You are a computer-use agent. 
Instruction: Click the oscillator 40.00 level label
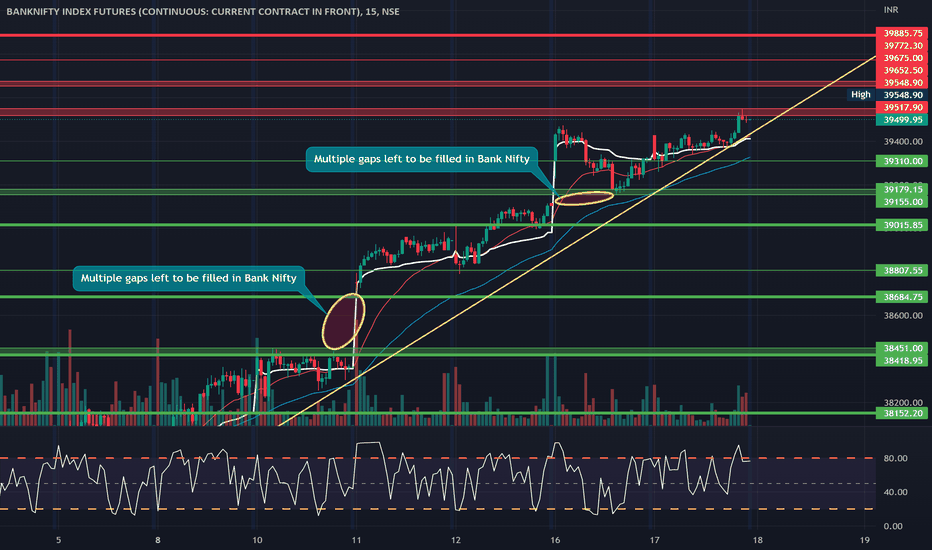(895, 492)
